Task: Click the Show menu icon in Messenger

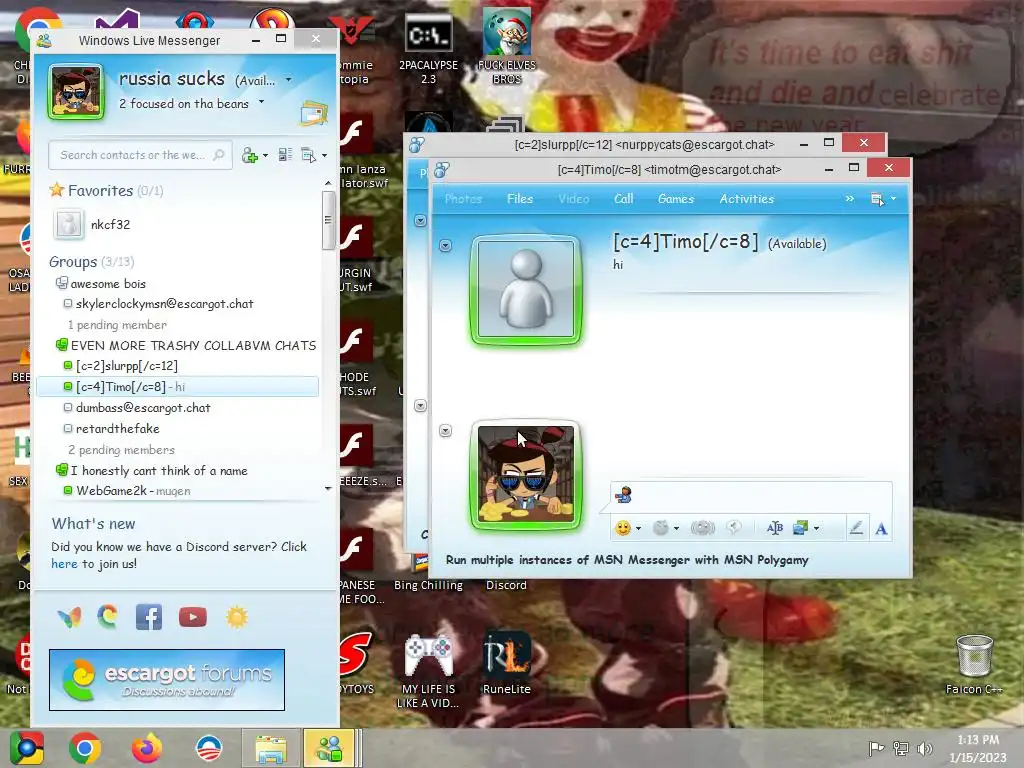Action: coord(308,155)
